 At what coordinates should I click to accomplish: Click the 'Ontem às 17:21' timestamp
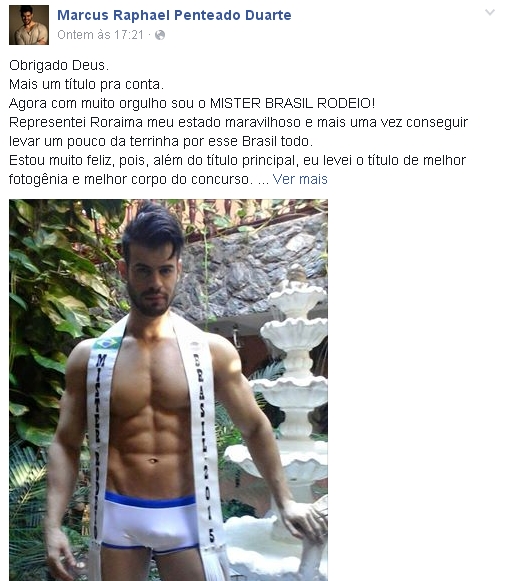pyautogui.click(x=100, y=35)
